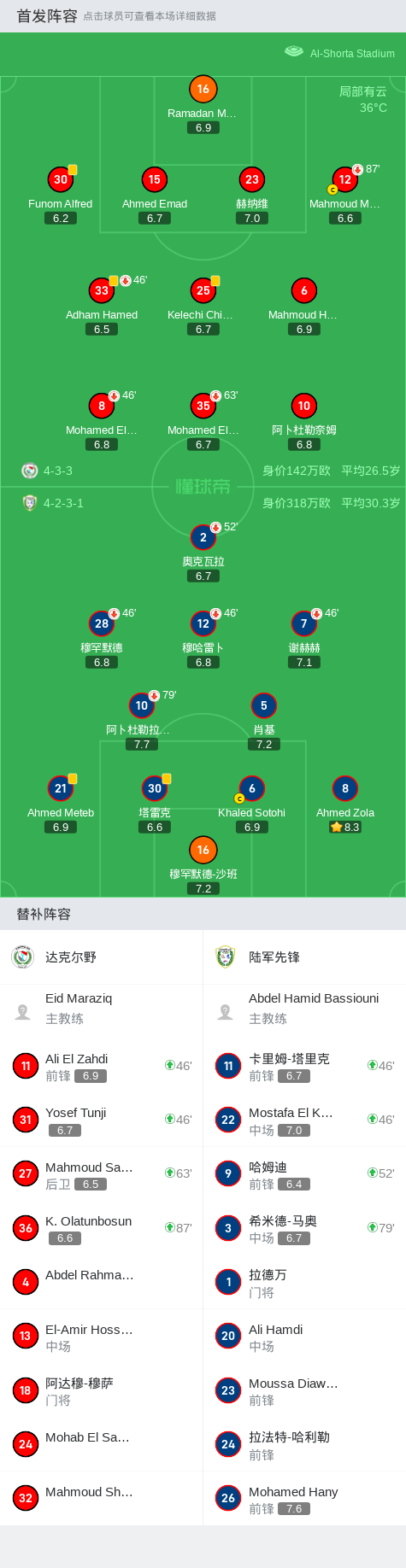
Task: Select Mahmoud H. number 6 red badge
Action: (x=303, y=290)
